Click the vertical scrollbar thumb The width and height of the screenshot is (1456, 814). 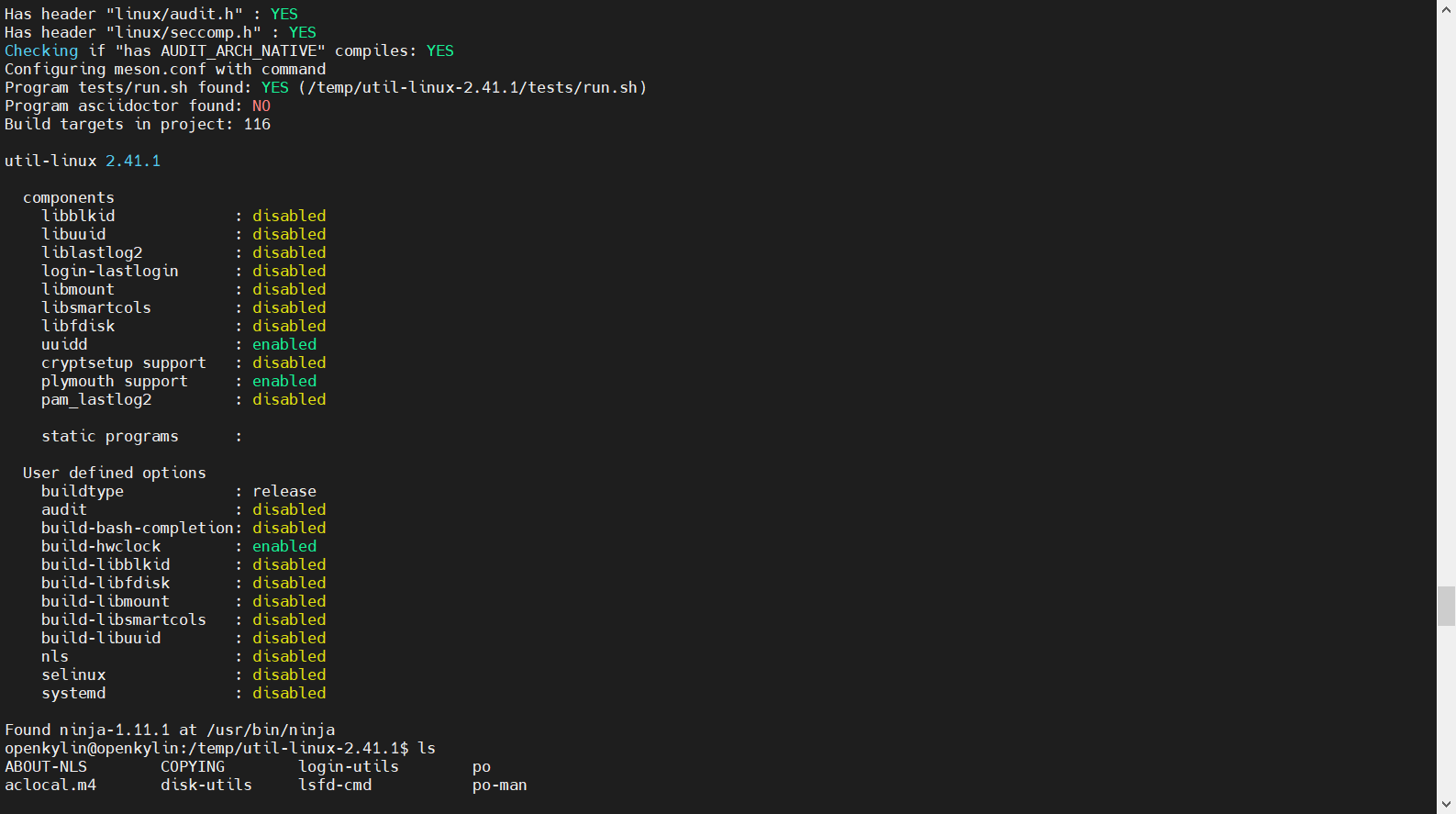point(1446,606)
